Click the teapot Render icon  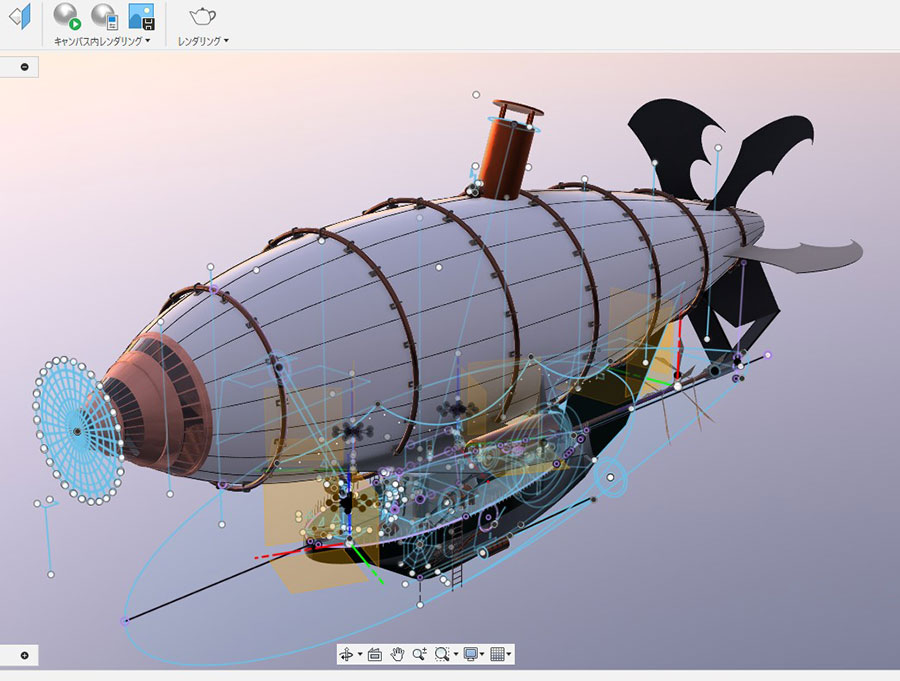[x=203, y=16]
